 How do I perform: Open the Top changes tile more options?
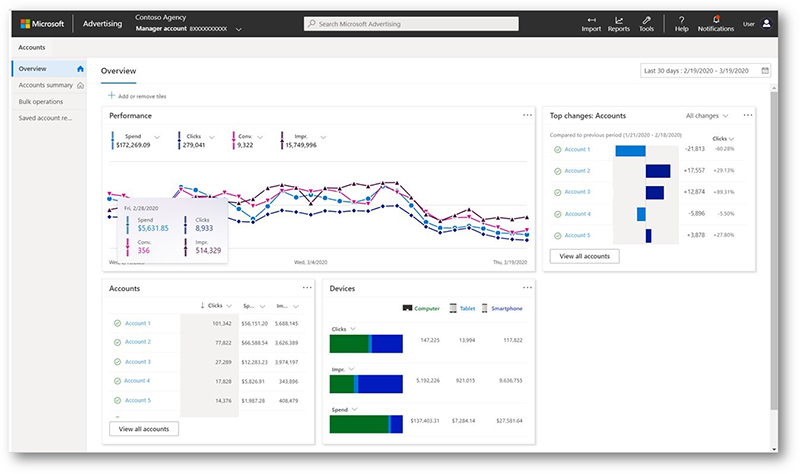click(747, 115)
